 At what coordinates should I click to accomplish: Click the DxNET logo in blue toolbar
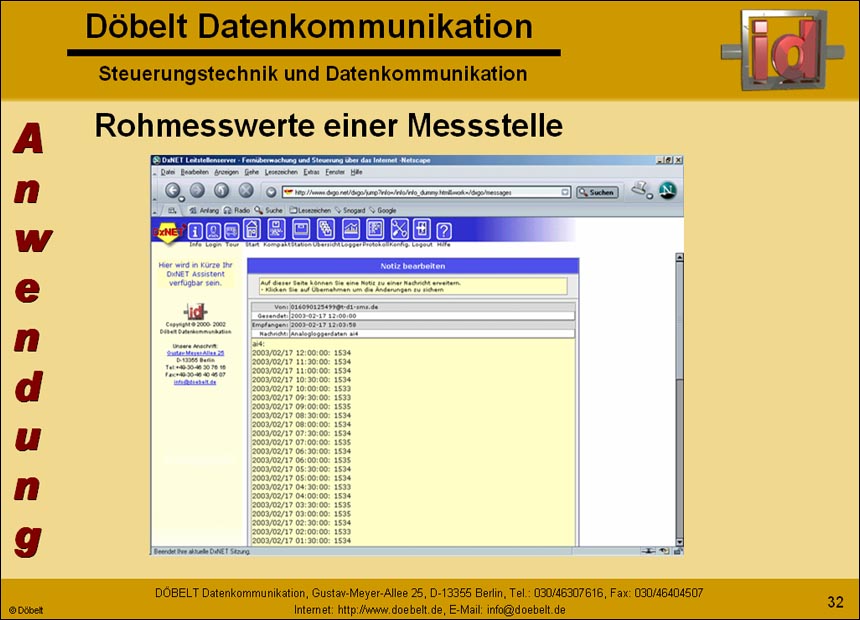point(168,232)
